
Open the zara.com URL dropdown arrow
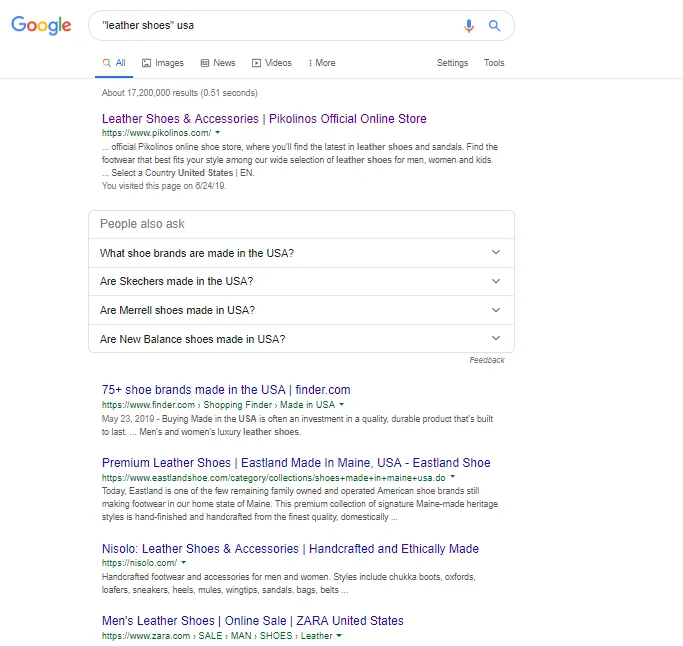pyautogui.click(x=339, y=635)
